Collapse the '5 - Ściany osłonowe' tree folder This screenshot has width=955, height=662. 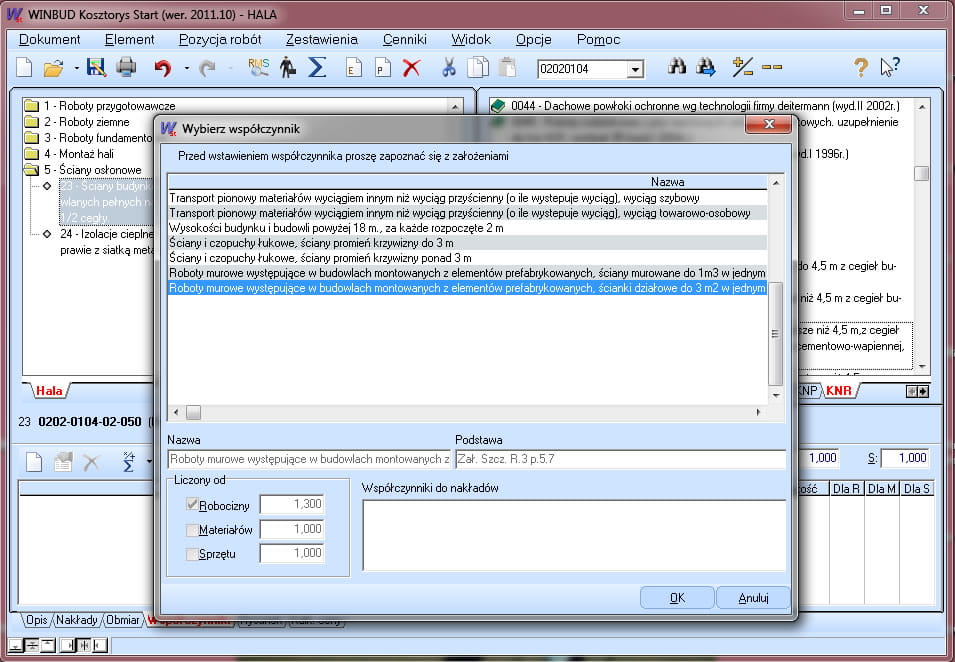(31, 170)
